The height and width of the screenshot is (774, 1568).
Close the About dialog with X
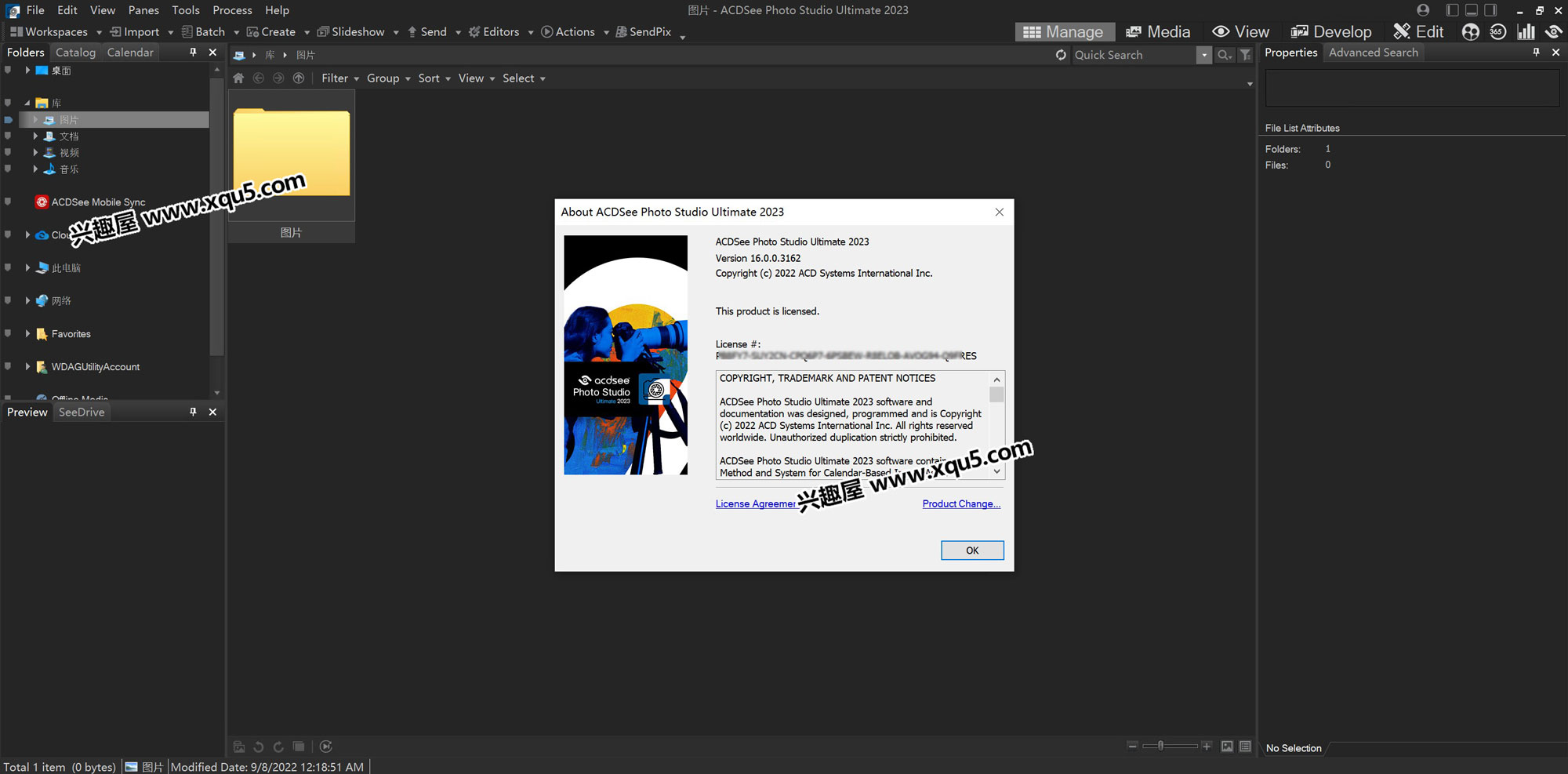coord(999,212)
